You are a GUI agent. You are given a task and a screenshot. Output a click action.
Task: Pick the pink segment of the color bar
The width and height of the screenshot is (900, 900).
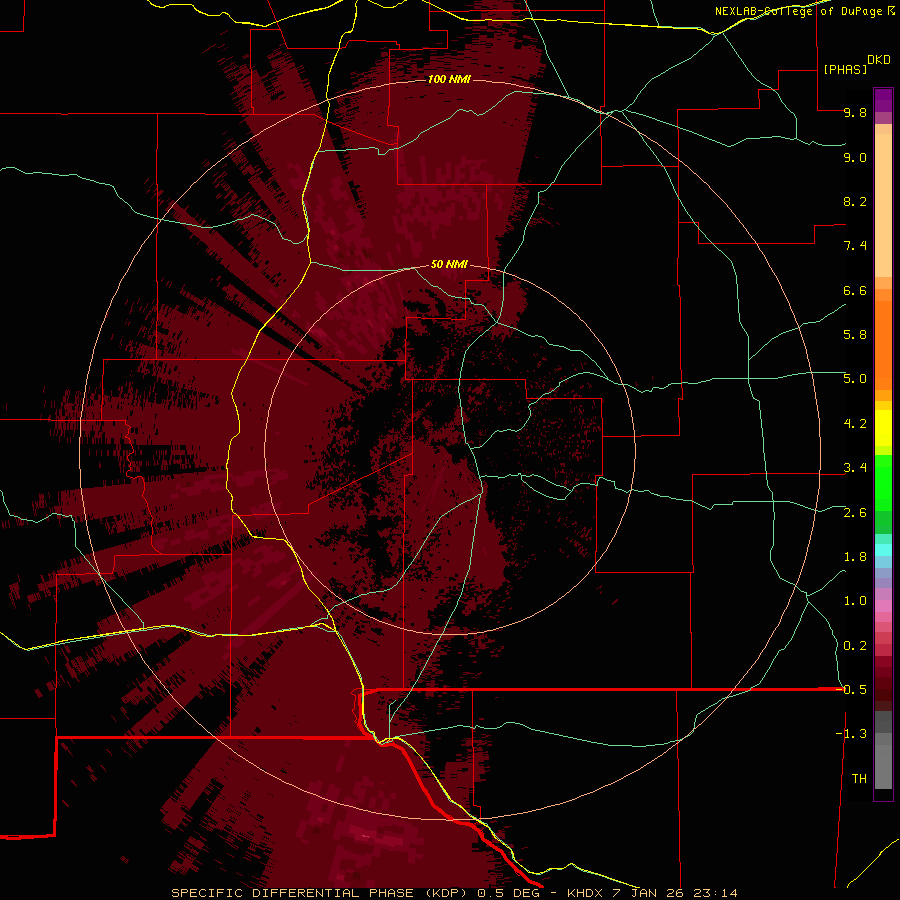(883, 606)
